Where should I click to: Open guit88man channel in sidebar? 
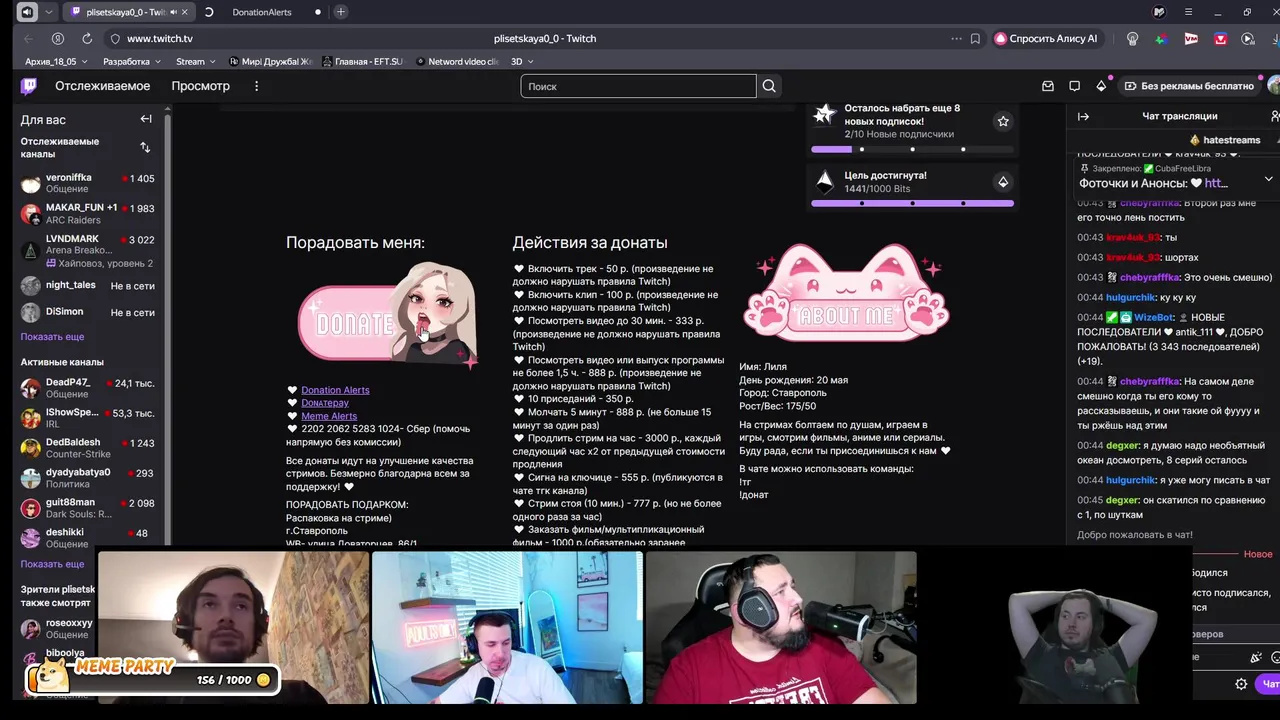(88, 508)
